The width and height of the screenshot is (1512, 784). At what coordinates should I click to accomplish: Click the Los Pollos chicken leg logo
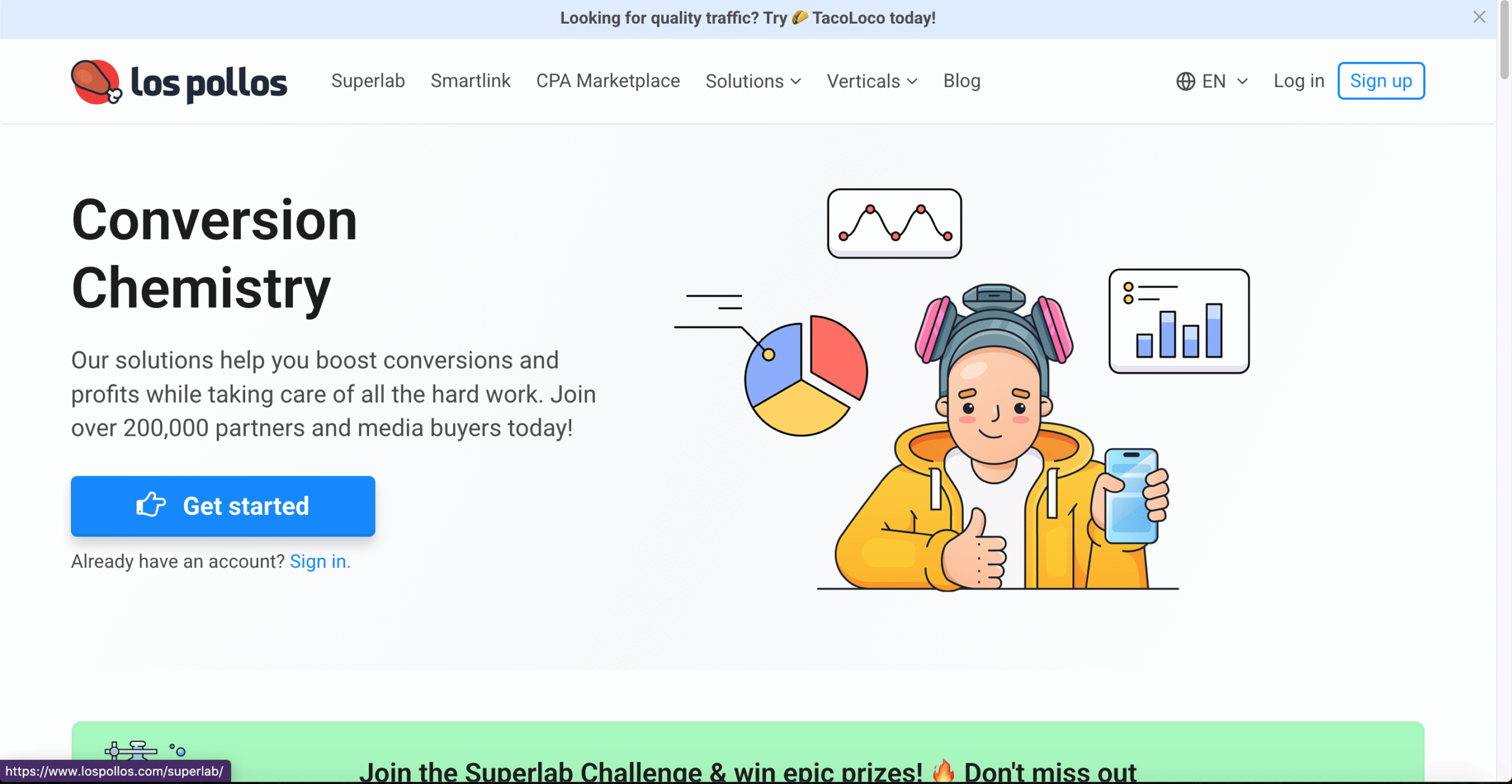point(96,81)
